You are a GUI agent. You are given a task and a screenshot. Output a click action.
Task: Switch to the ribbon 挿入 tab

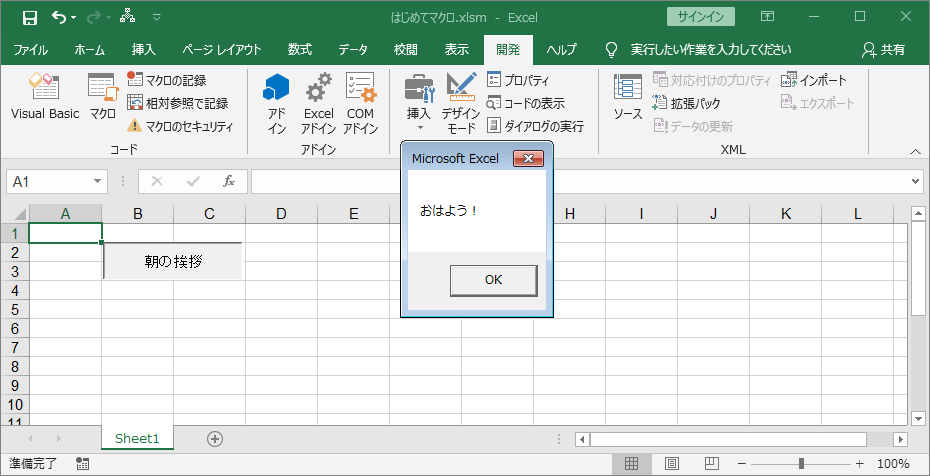pyautogui.click(x=144, y=50)
